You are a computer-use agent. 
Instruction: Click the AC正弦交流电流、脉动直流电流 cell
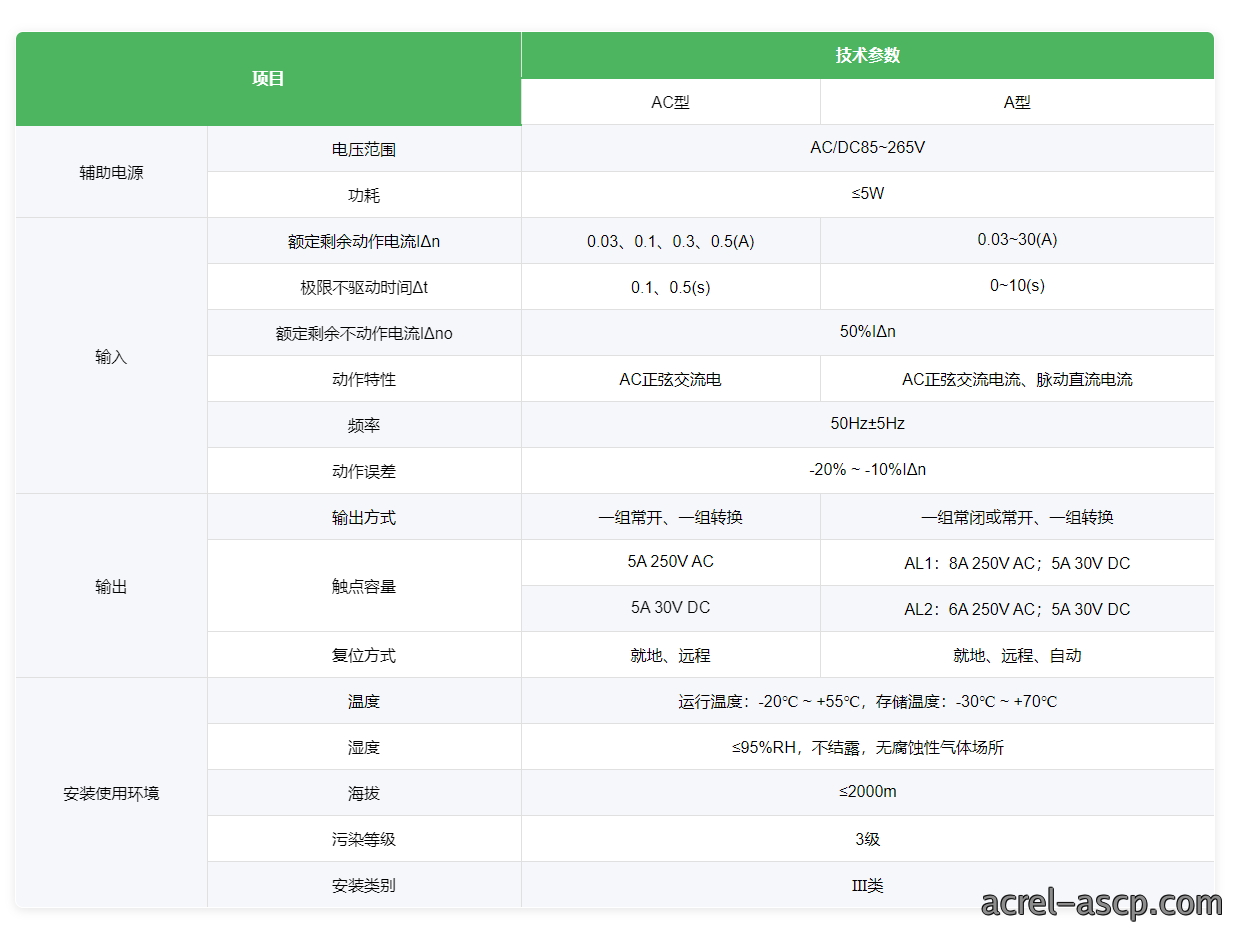1017,379
